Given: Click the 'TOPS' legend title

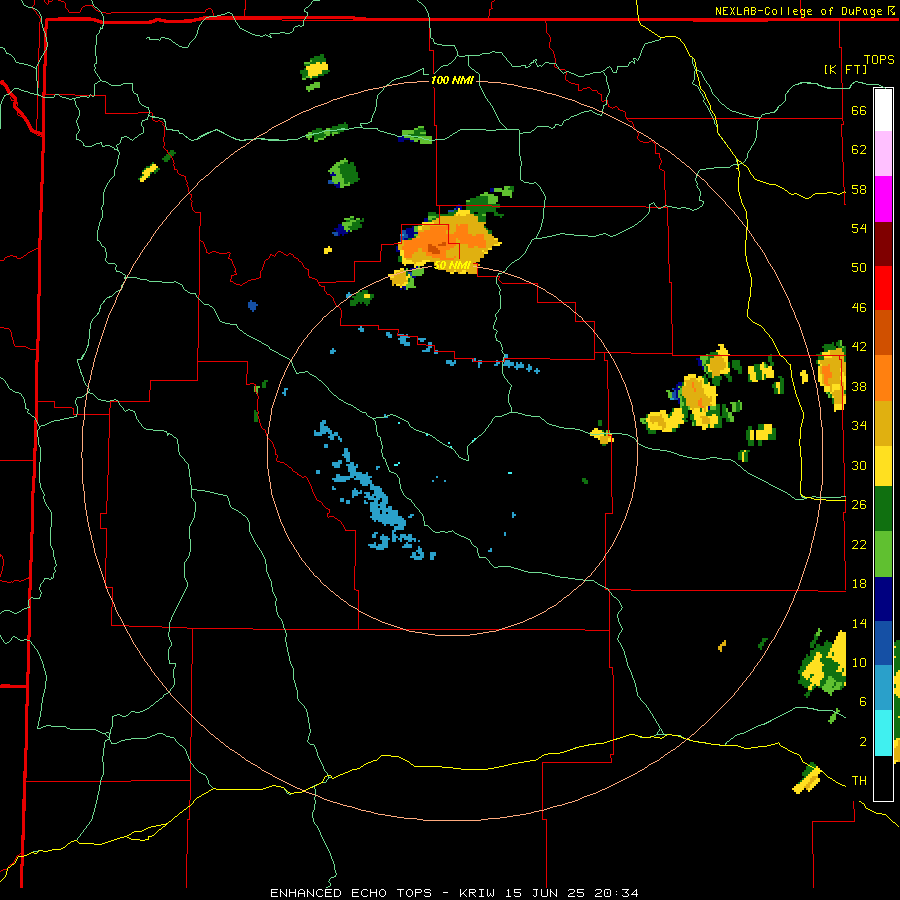Looking at the screenshot, I should point(879,60).
